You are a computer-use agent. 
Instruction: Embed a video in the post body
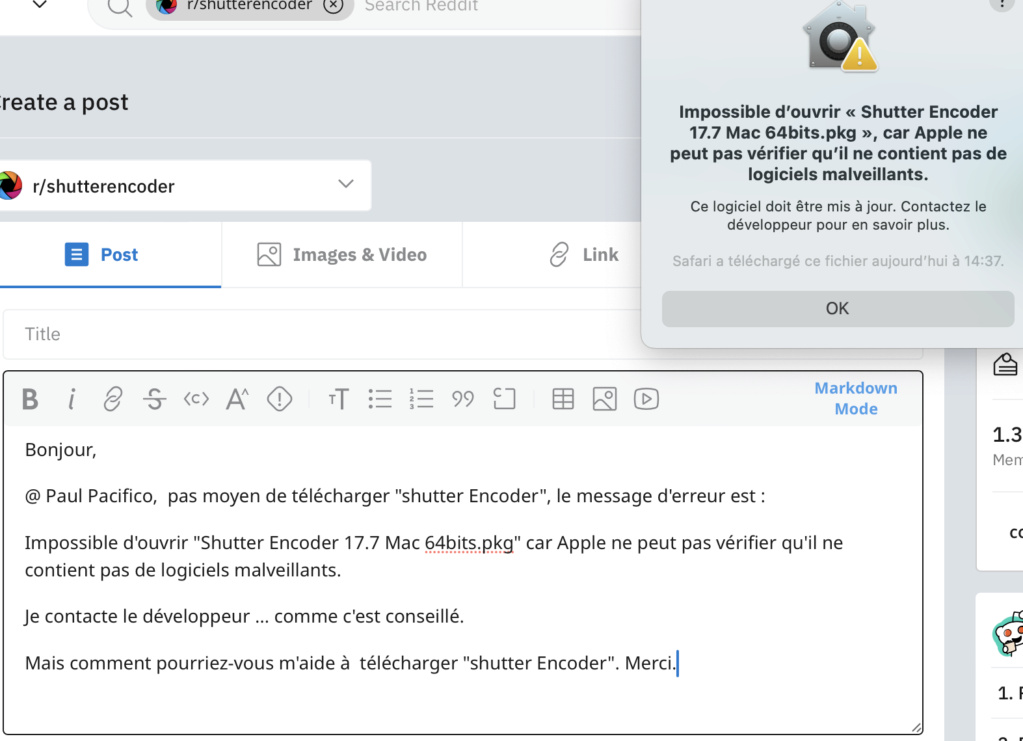(646, 399)
